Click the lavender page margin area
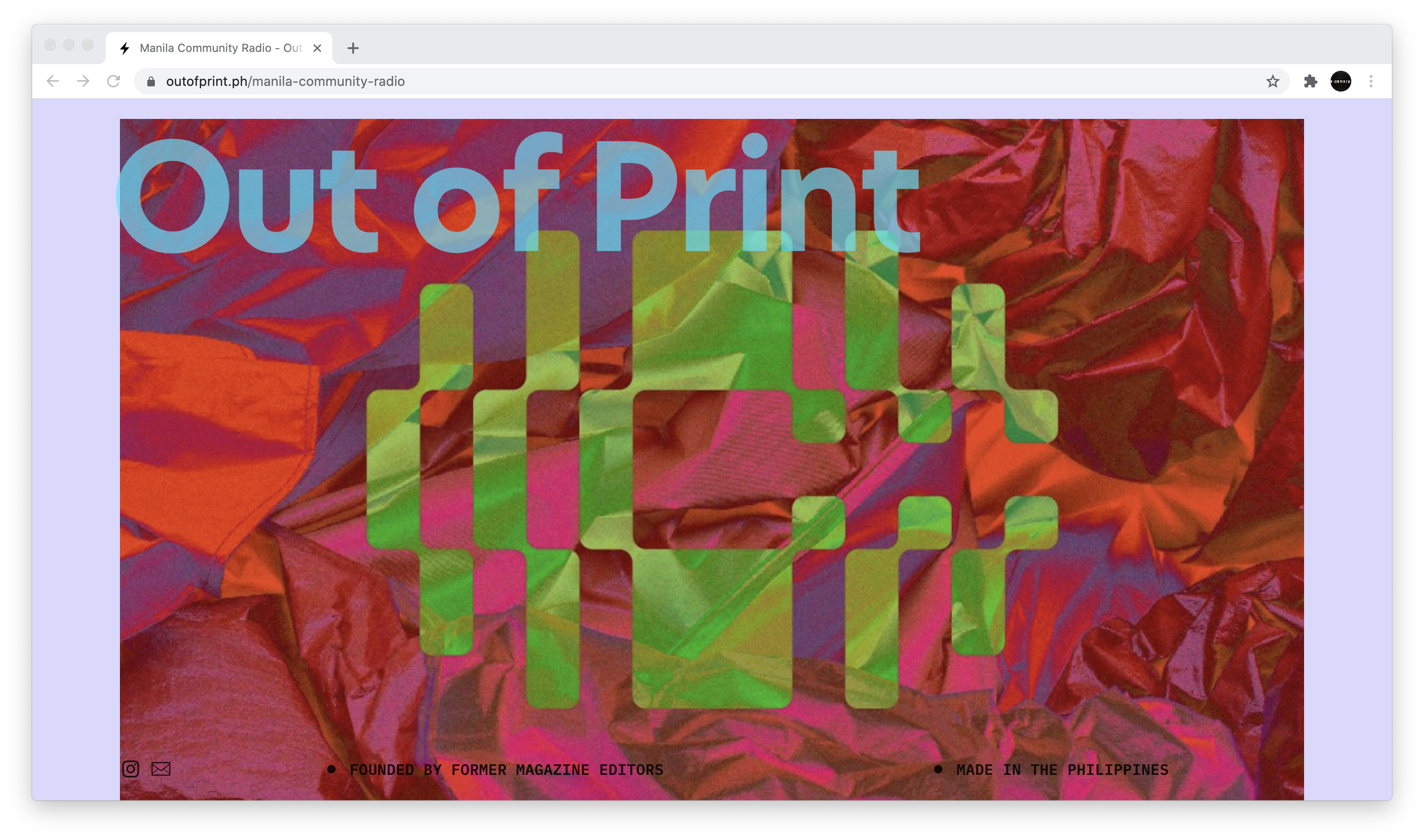1424x840 pixels. click(x=75, y=453)
